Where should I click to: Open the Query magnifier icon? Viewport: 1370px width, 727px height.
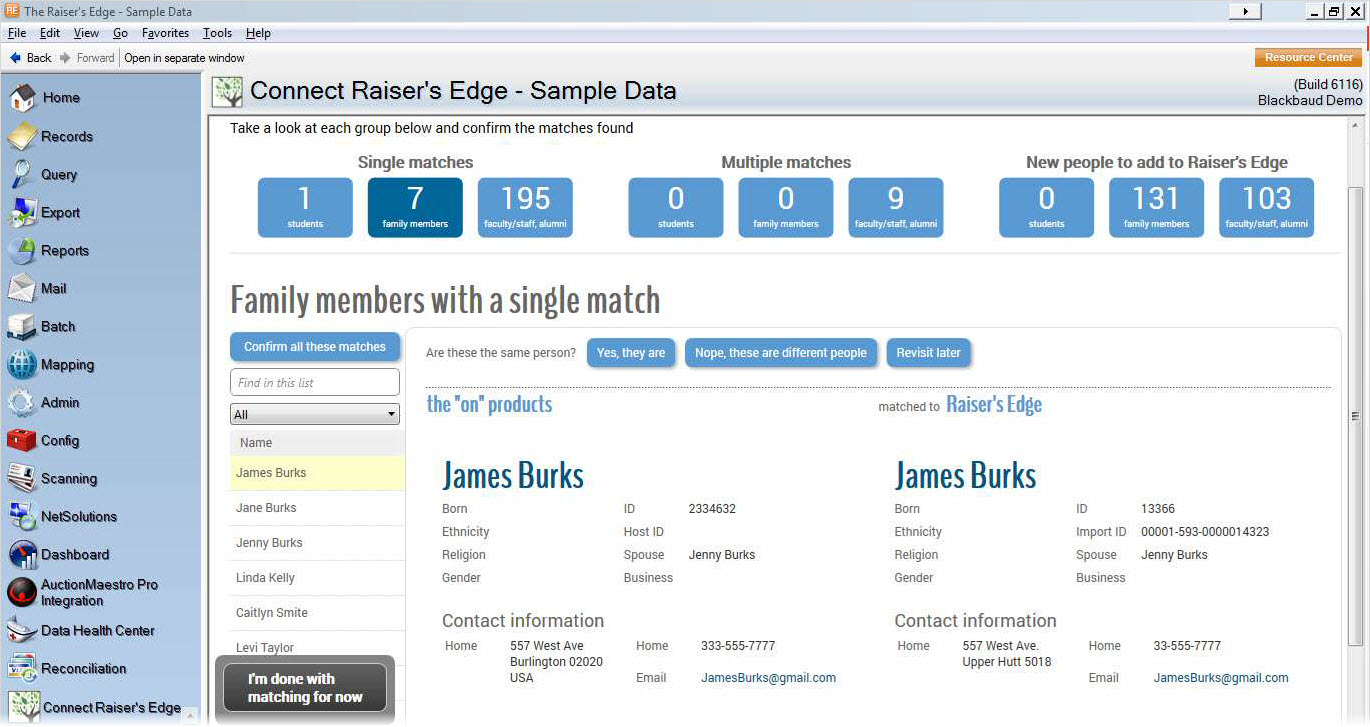point(22,174)
